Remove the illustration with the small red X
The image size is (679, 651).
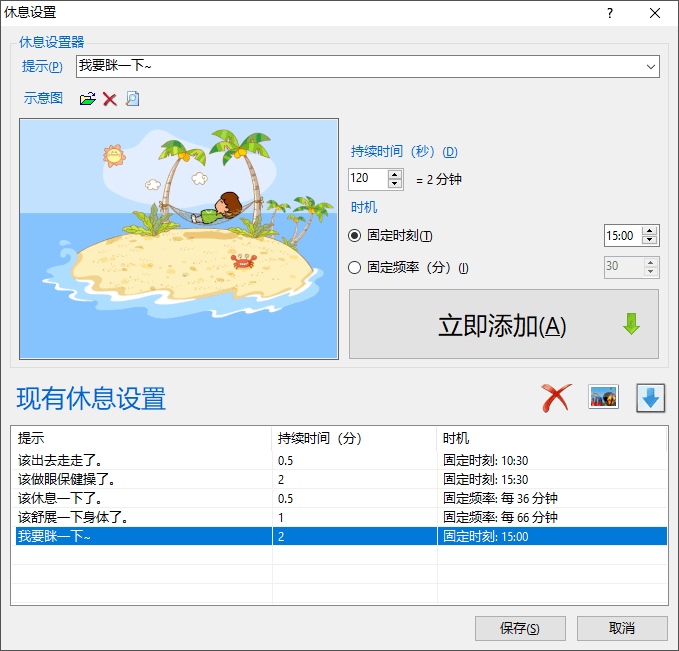pos(110,99)
